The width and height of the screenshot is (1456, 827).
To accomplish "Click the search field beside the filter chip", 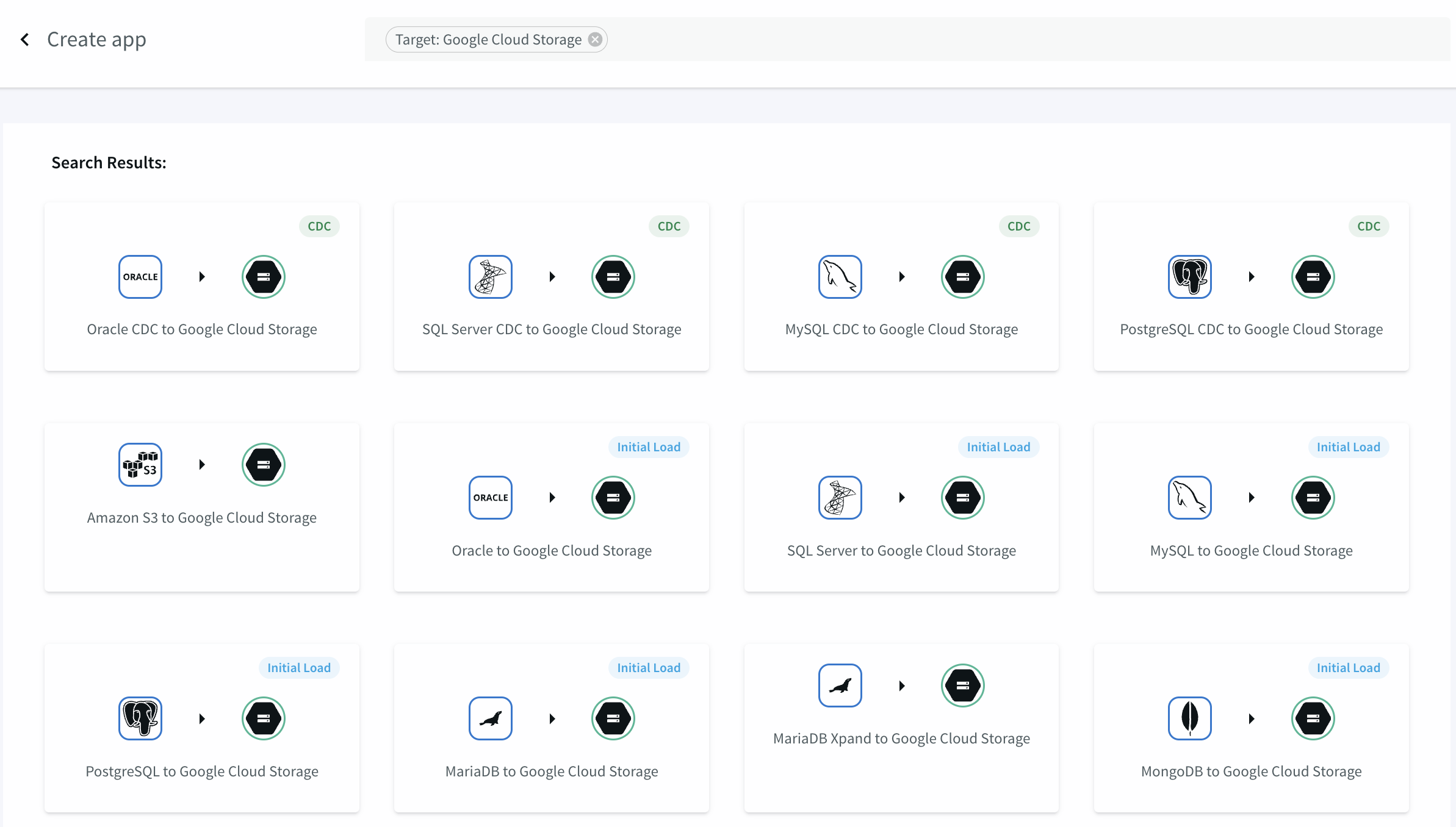I will [x=976, y=40].
